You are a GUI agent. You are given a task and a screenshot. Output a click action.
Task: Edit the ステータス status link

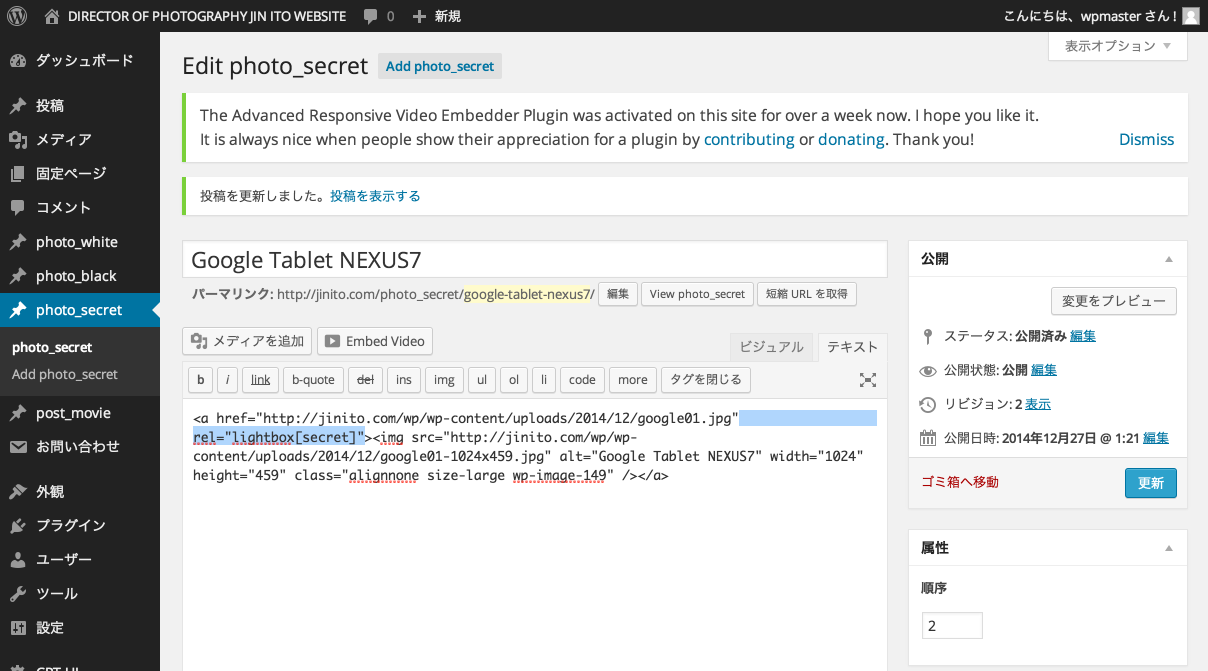click(1082, 336)
